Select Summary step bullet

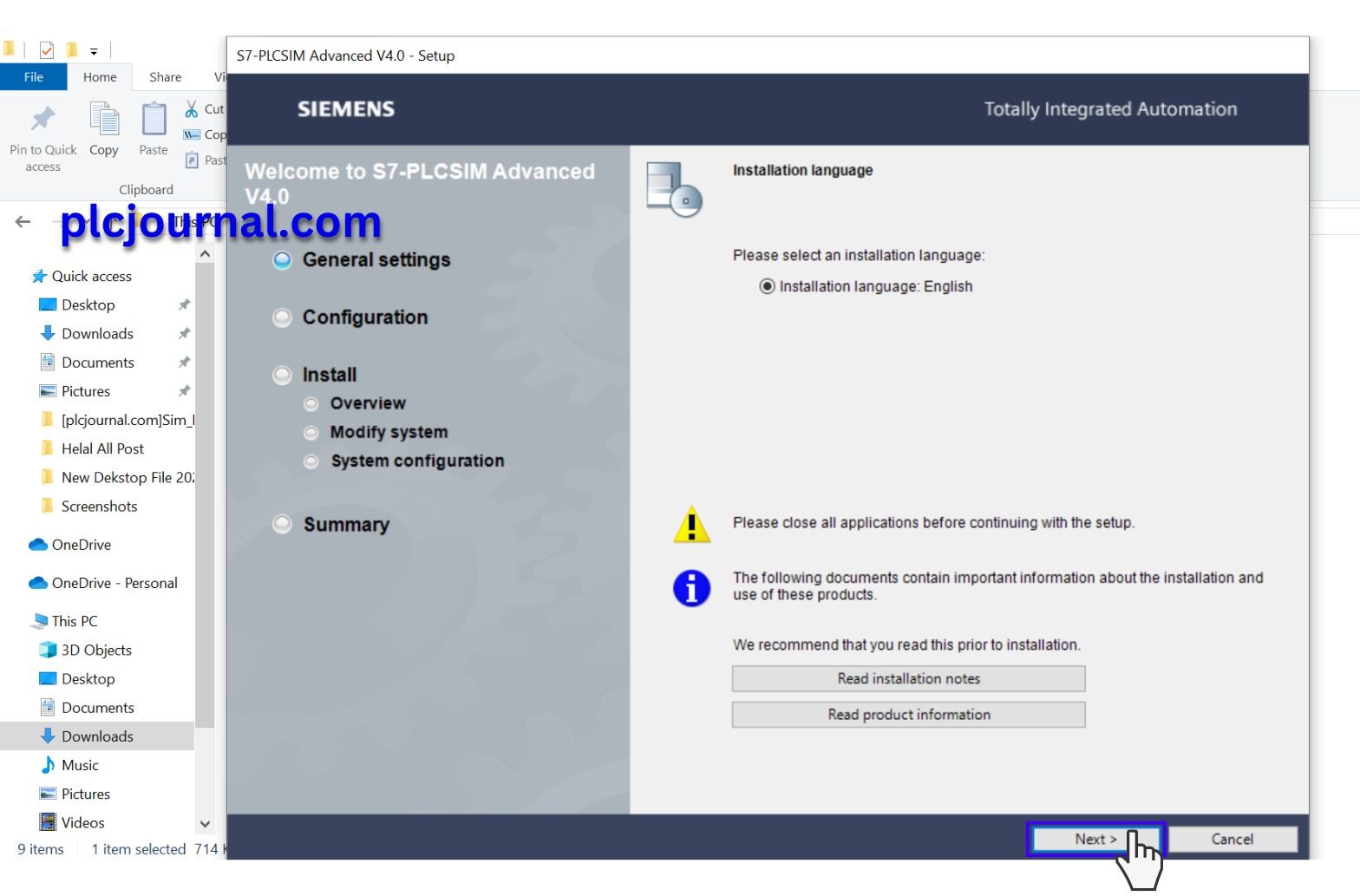[x=282, y=525]
